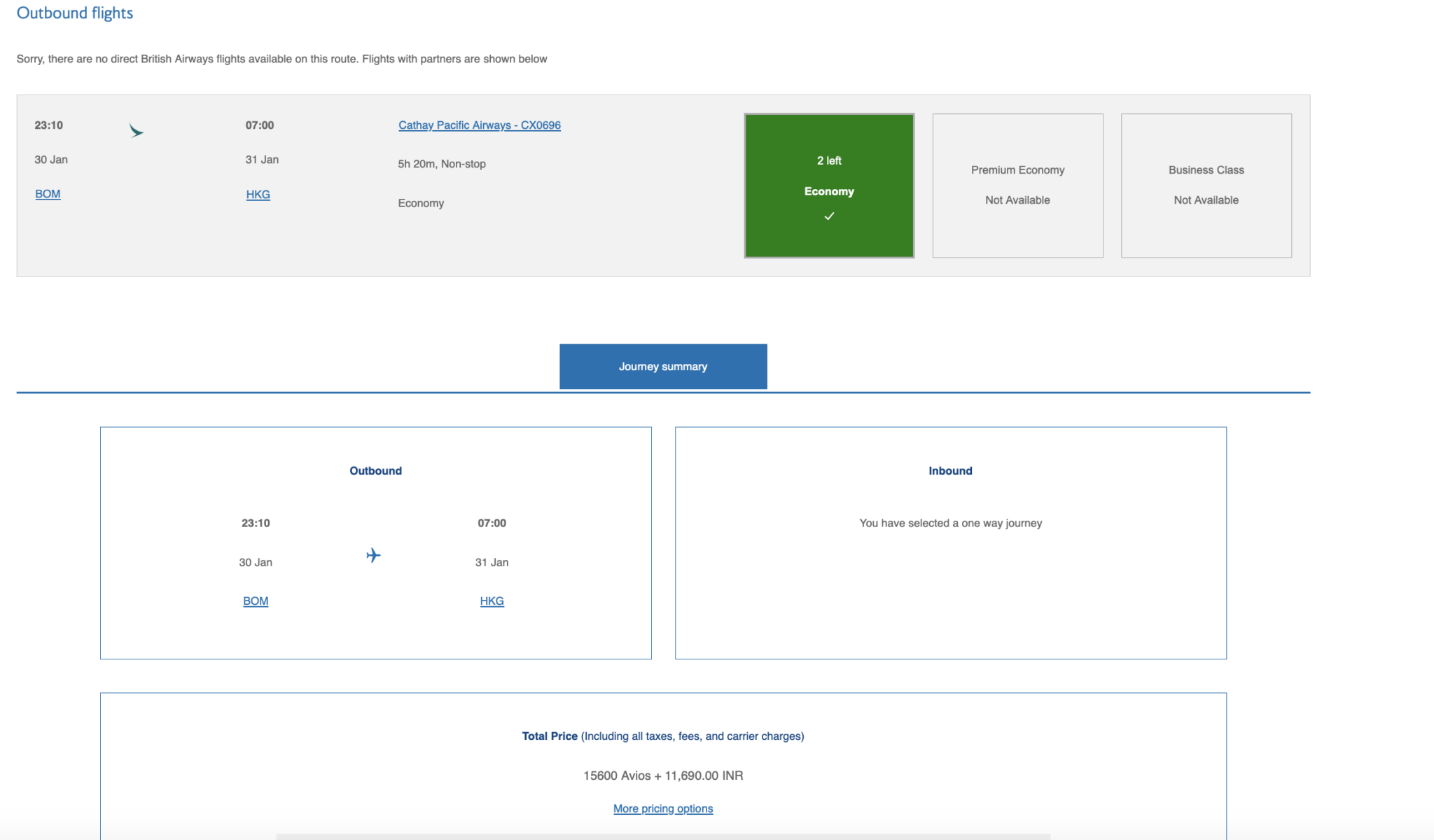Choose the Premium Economy cabin box
1434x840 pixels.
click(x=1017, y=185)
